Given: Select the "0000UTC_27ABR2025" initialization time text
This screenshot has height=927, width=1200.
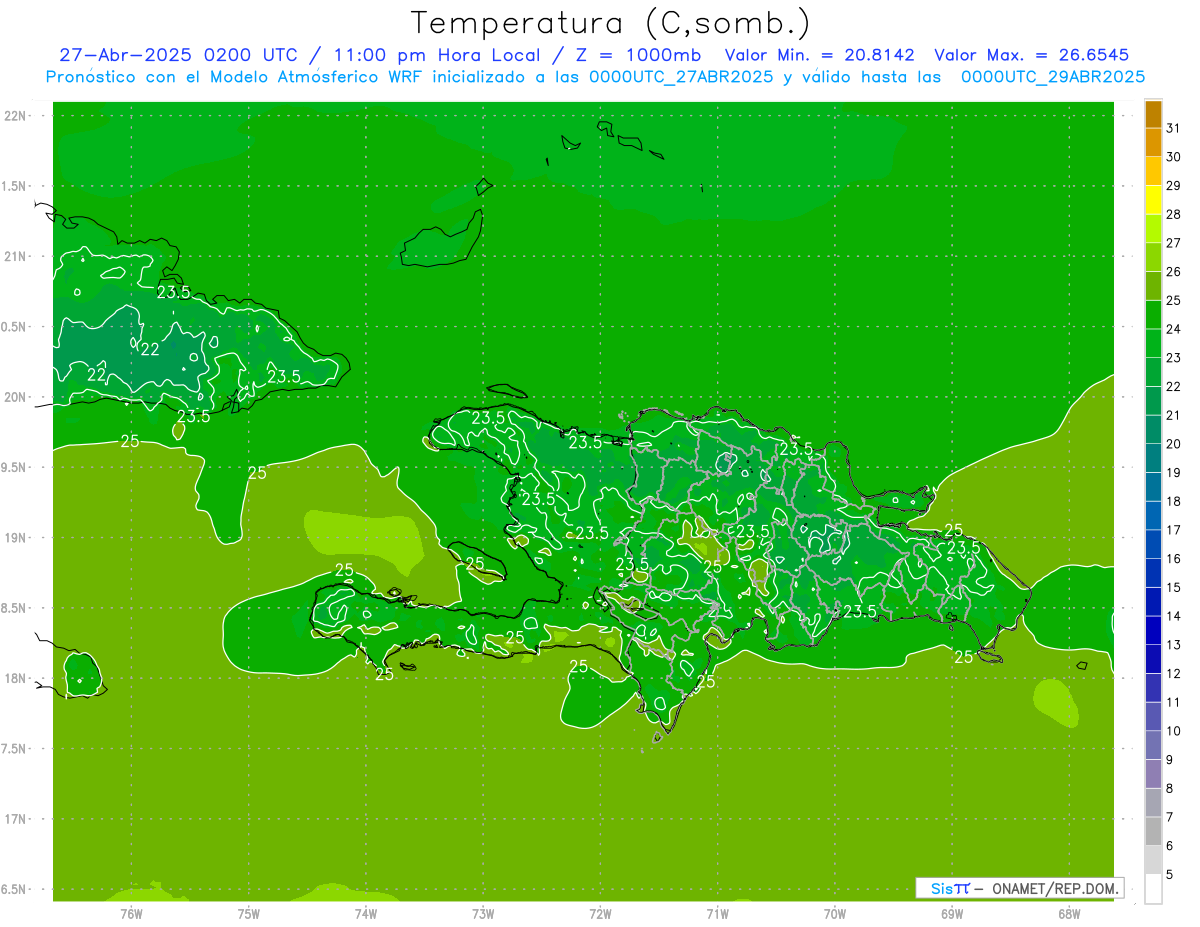Looking at the screenshot, I should [x=680, y=77].
